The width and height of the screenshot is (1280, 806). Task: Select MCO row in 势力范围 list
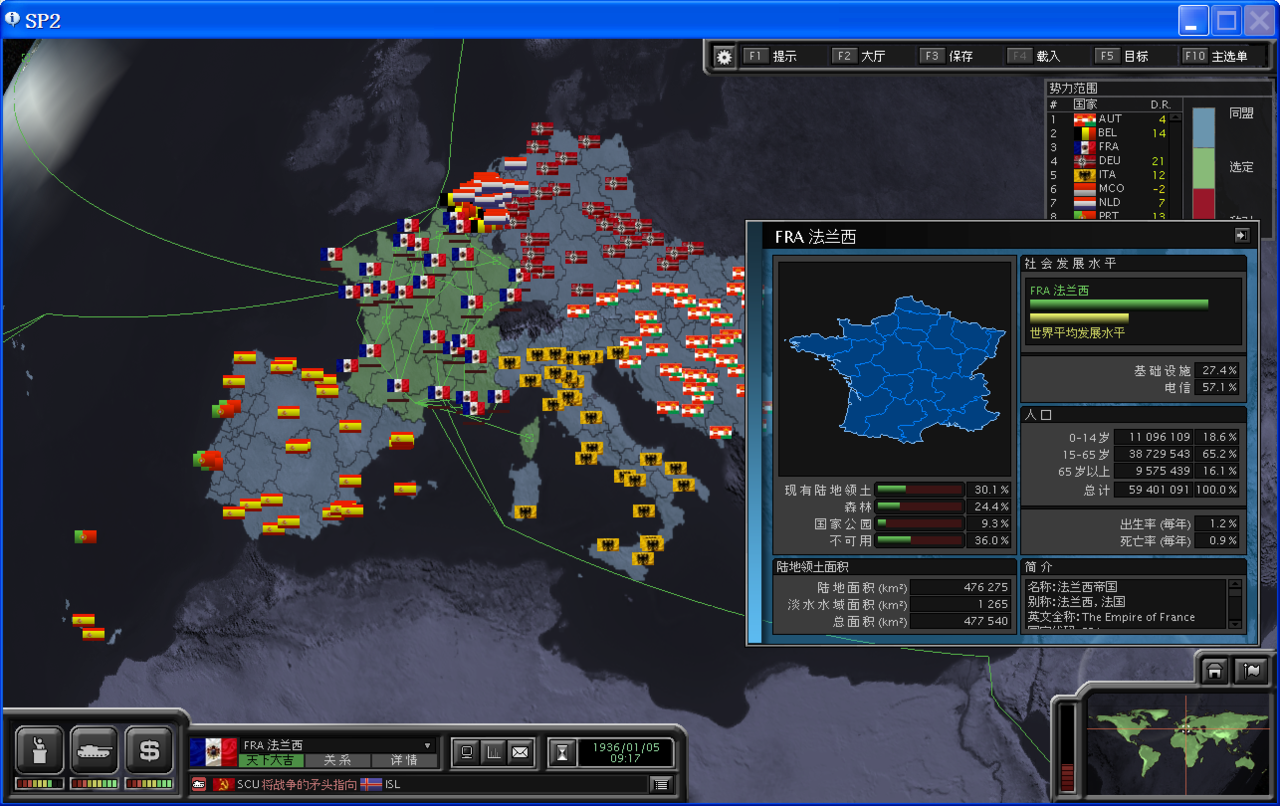tap(1108, 189)
